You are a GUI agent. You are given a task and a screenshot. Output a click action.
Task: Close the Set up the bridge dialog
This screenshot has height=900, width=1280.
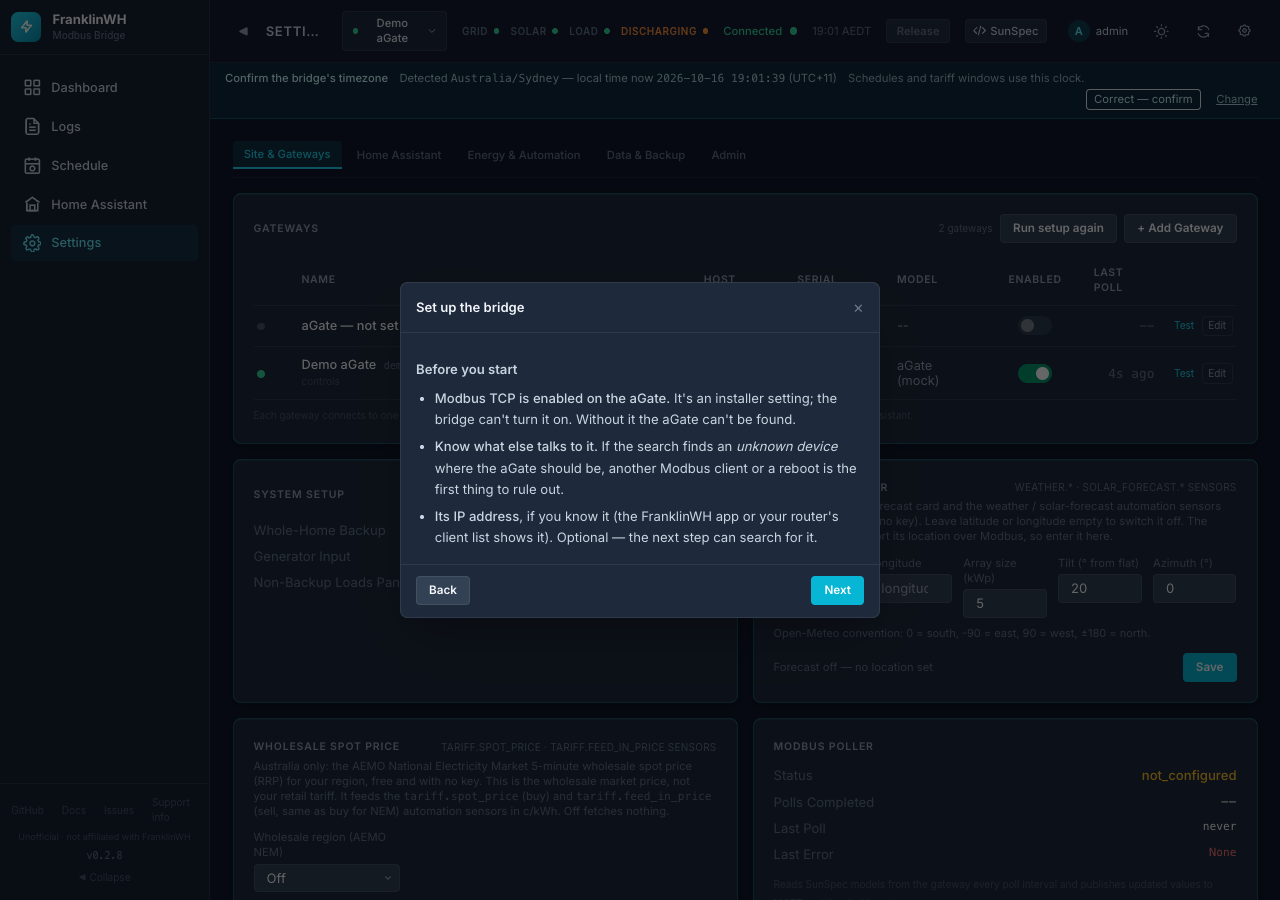pyautogui.click(x=858, y=308)
